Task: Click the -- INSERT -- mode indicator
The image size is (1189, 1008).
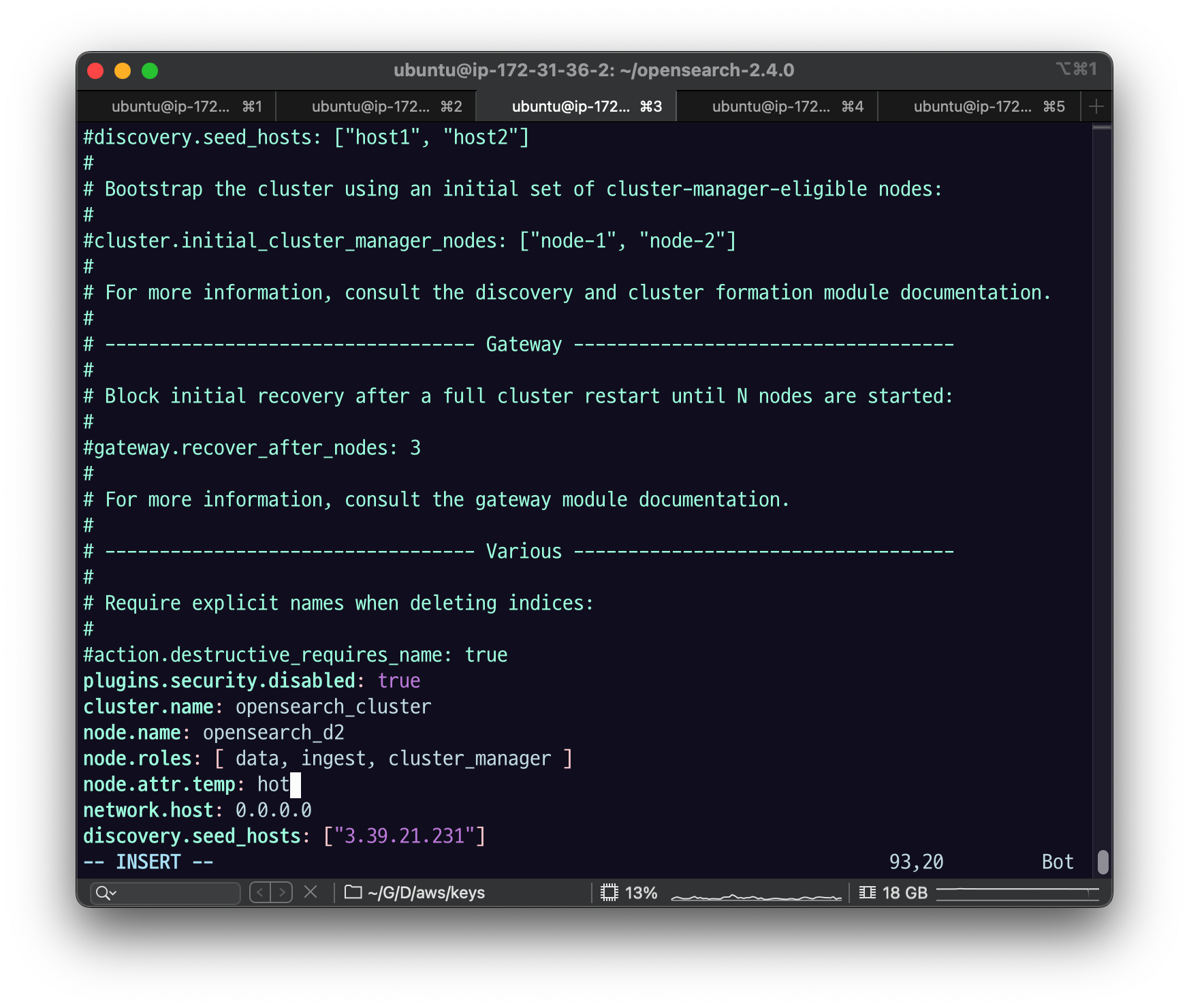Action: pos(148,862)
